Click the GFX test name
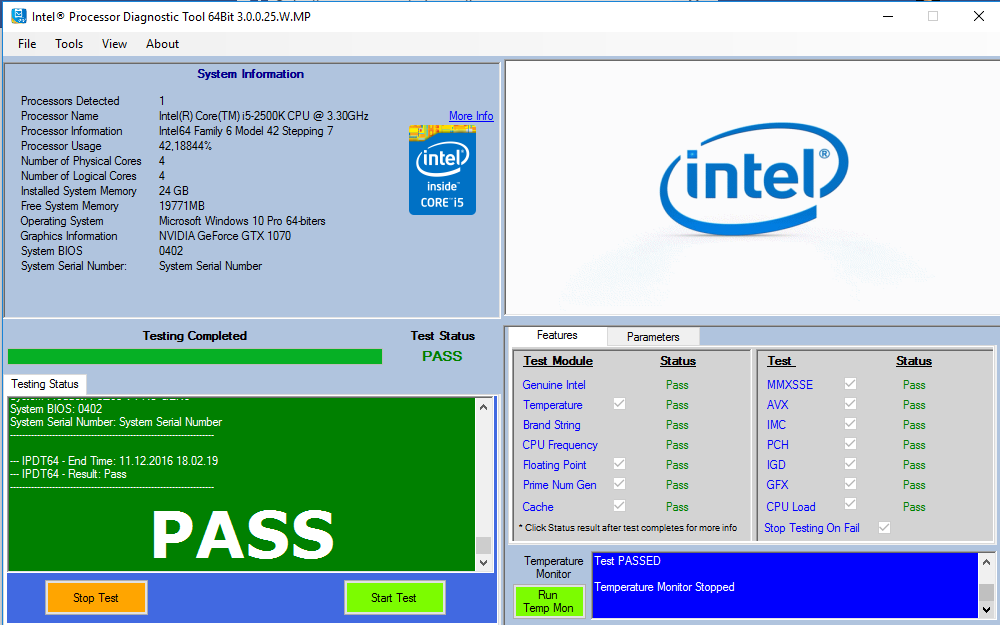The height and width of the screenshot is (625, 1000). coord(777,485)
